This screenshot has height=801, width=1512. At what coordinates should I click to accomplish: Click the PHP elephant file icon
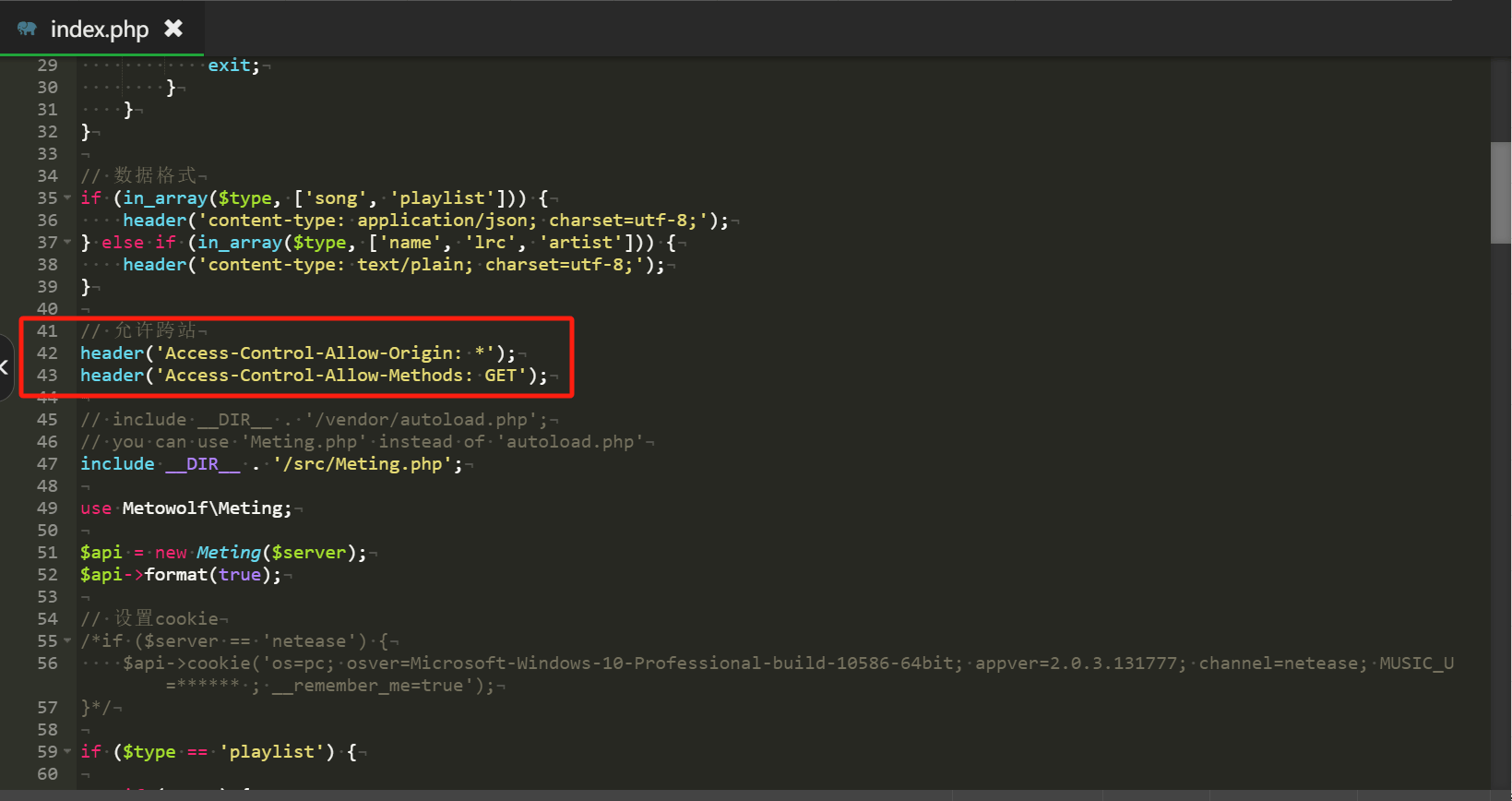point(27,29)
